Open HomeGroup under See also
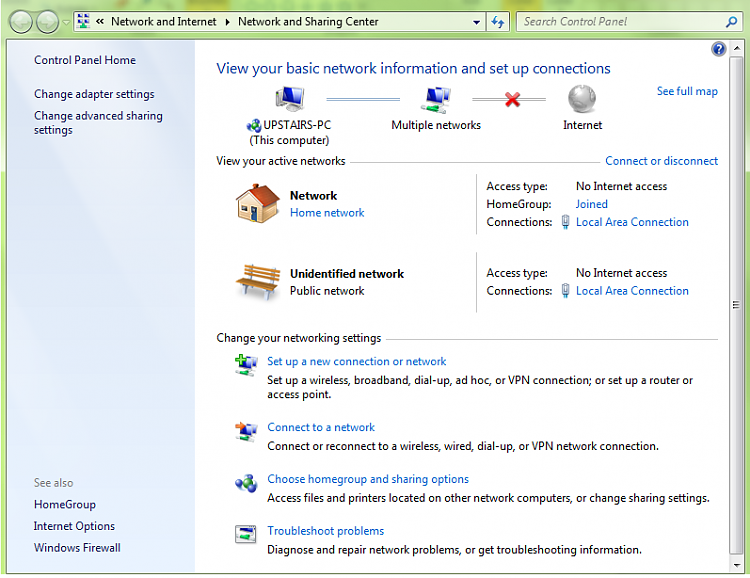 65,505
